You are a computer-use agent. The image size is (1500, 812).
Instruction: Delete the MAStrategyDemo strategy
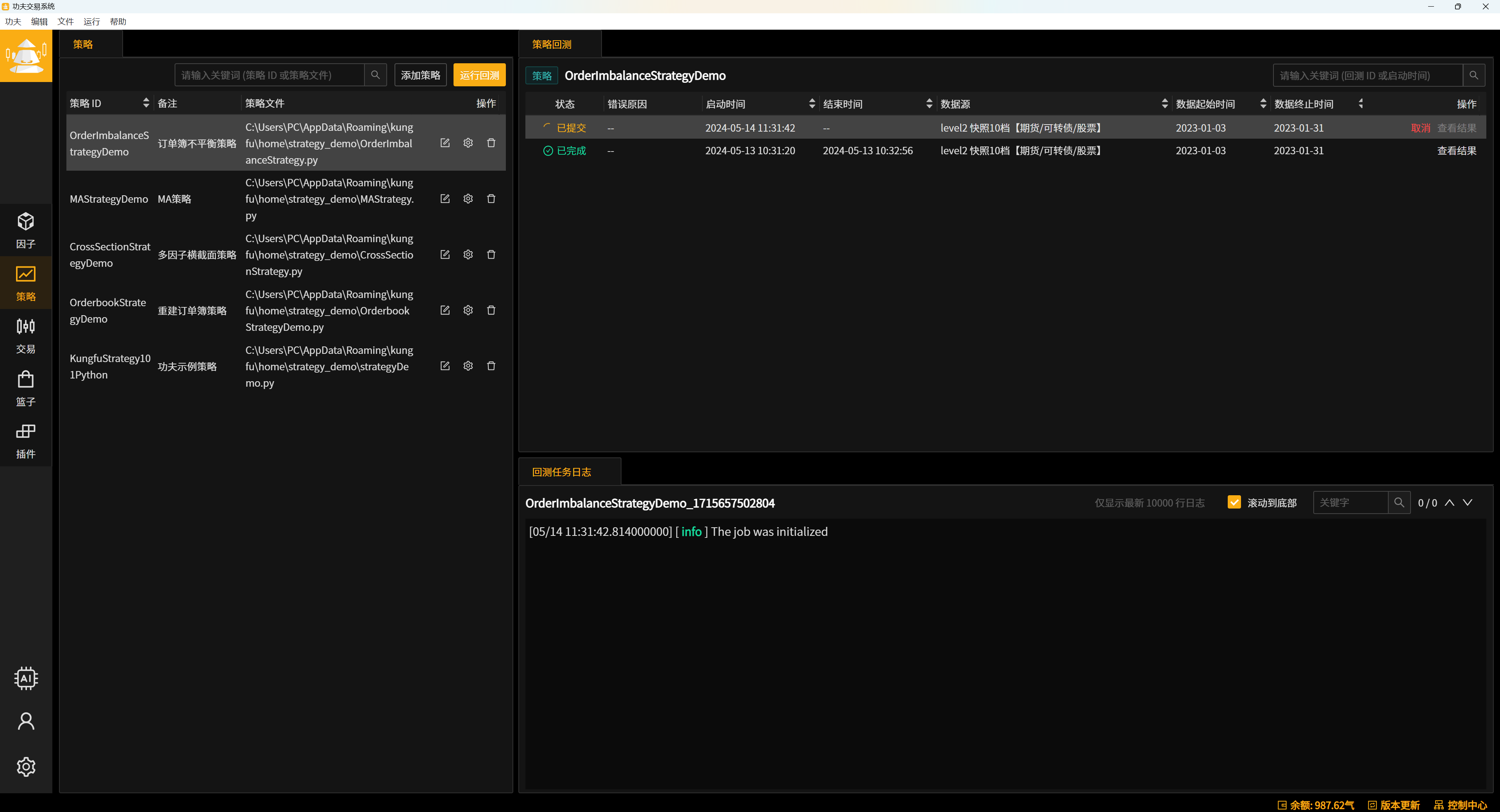(x=491, y=198)
